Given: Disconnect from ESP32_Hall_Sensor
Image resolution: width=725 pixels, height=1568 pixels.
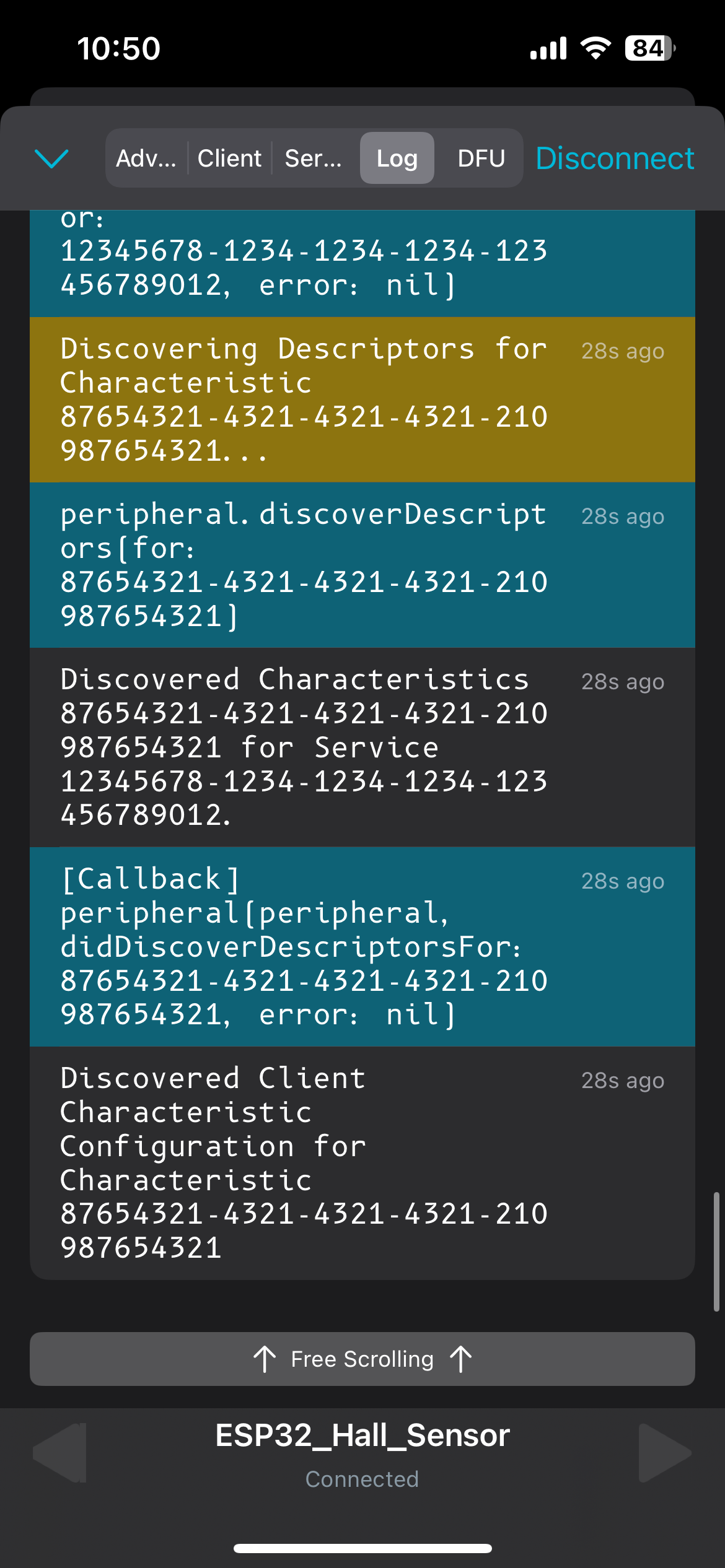Looking at the screenshot, I should click(615, 159).
